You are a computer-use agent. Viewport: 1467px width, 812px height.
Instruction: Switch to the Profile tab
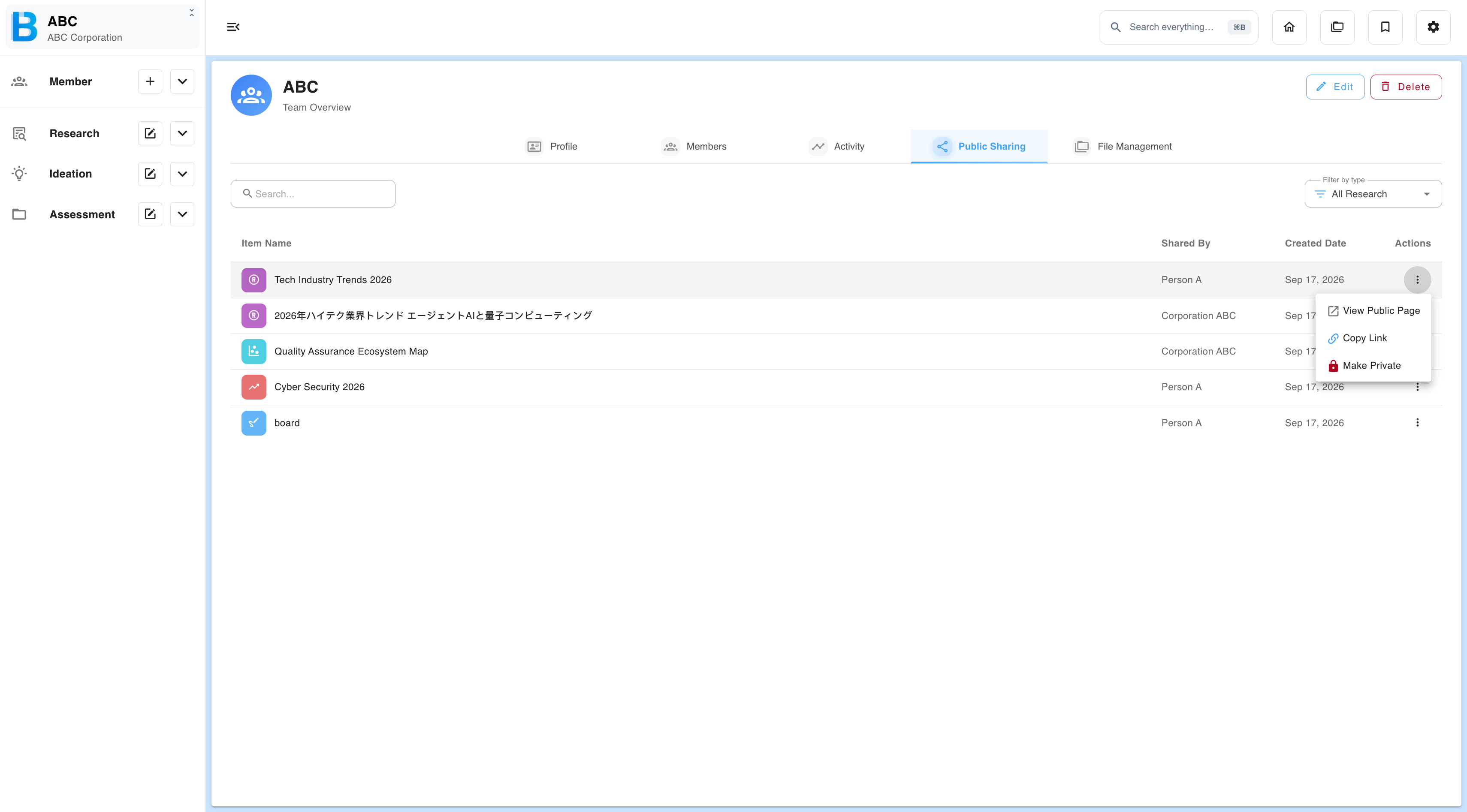pos(551,147)
